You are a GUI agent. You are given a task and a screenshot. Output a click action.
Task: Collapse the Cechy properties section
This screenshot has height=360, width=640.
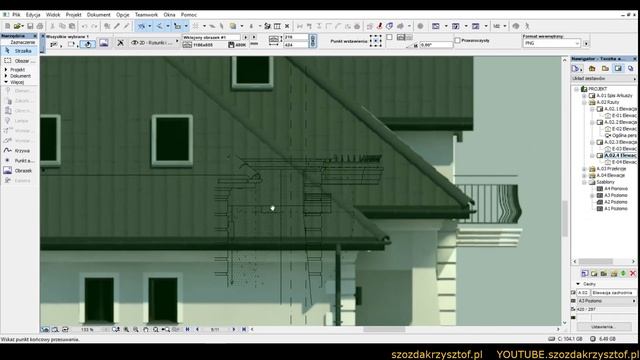pyautogui.click(x=578, y=284)
